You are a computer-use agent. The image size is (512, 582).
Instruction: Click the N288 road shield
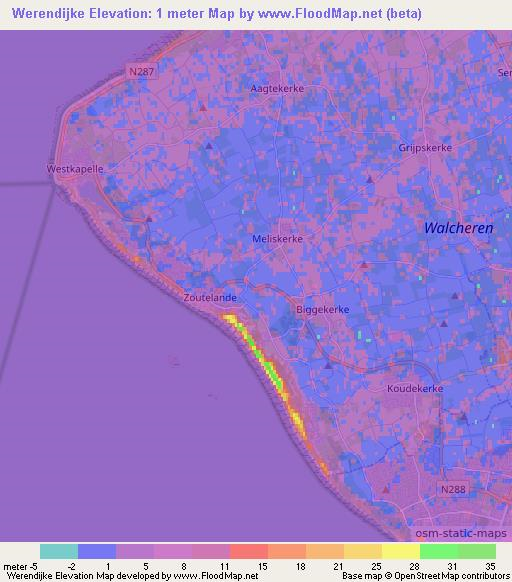pos(453,490)
